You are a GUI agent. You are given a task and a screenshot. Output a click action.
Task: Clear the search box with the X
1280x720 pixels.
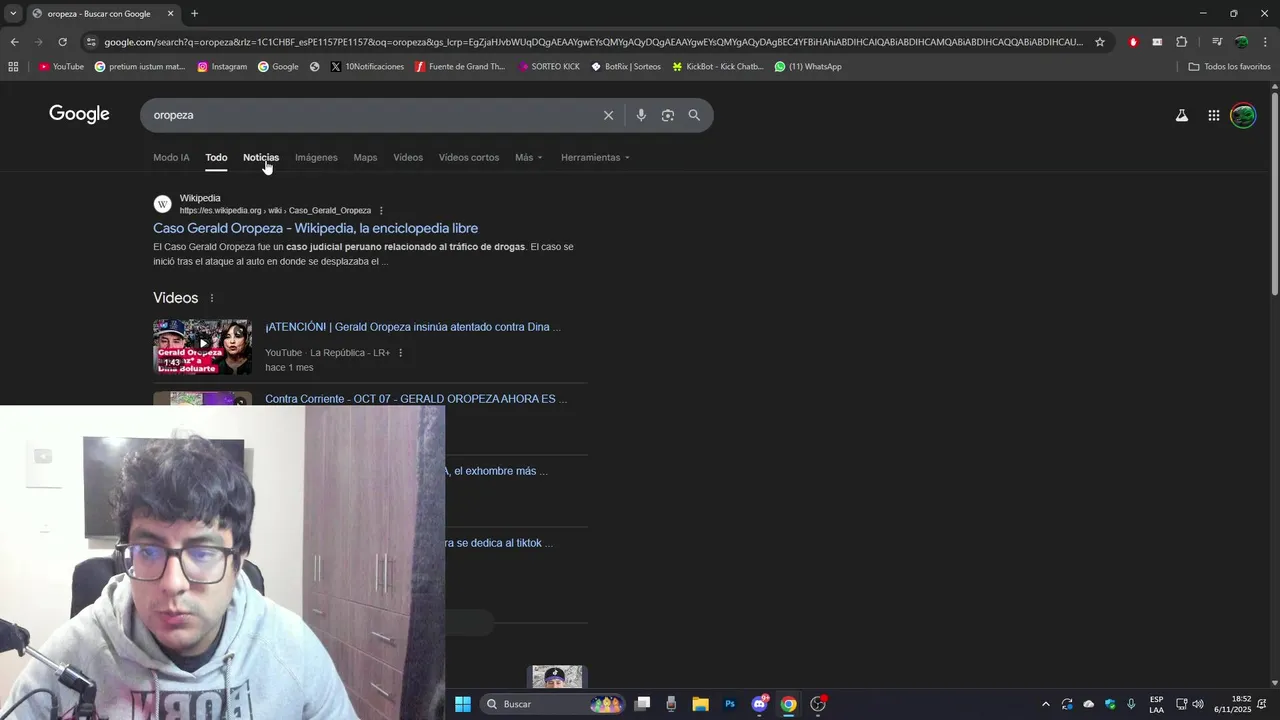coord(608,115)
